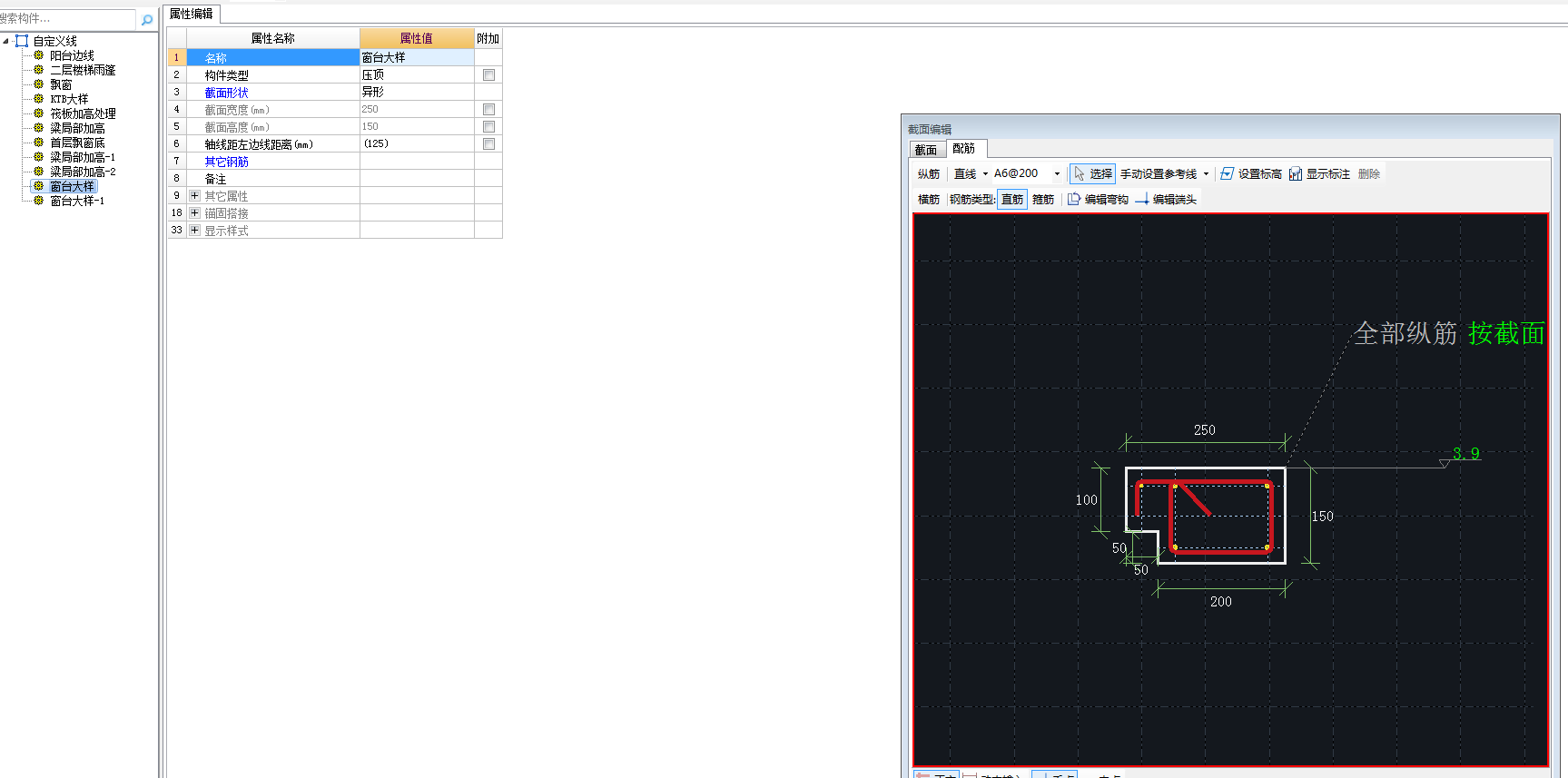Click the 设置标高 elevation tool

coord(1251,173)
